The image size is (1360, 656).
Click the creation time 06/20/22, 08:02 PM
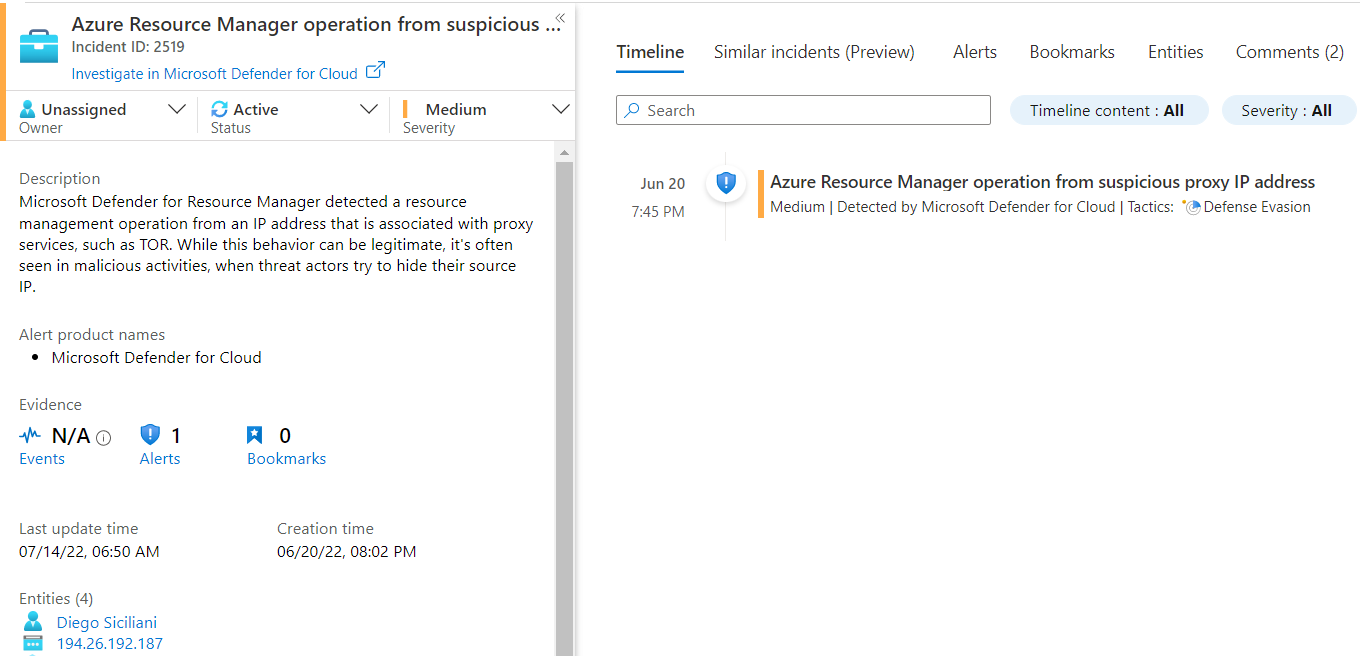click(347, 552)
